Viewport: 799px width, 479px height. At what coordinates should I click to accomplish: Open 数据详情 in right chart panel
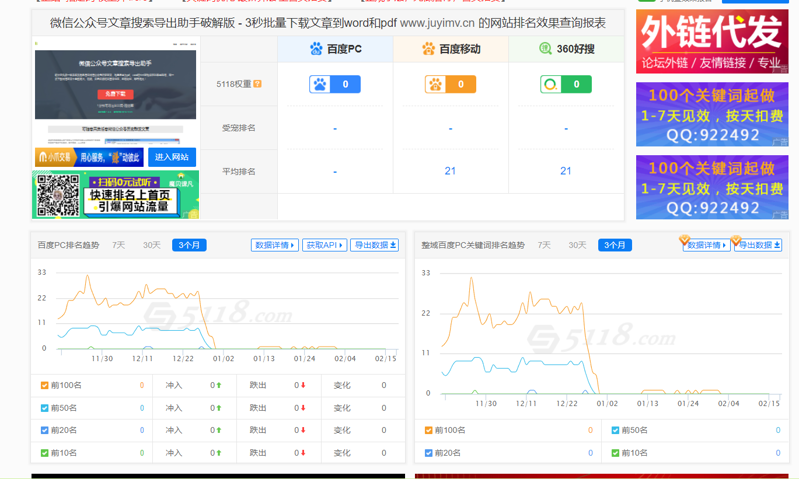point(707,245)
